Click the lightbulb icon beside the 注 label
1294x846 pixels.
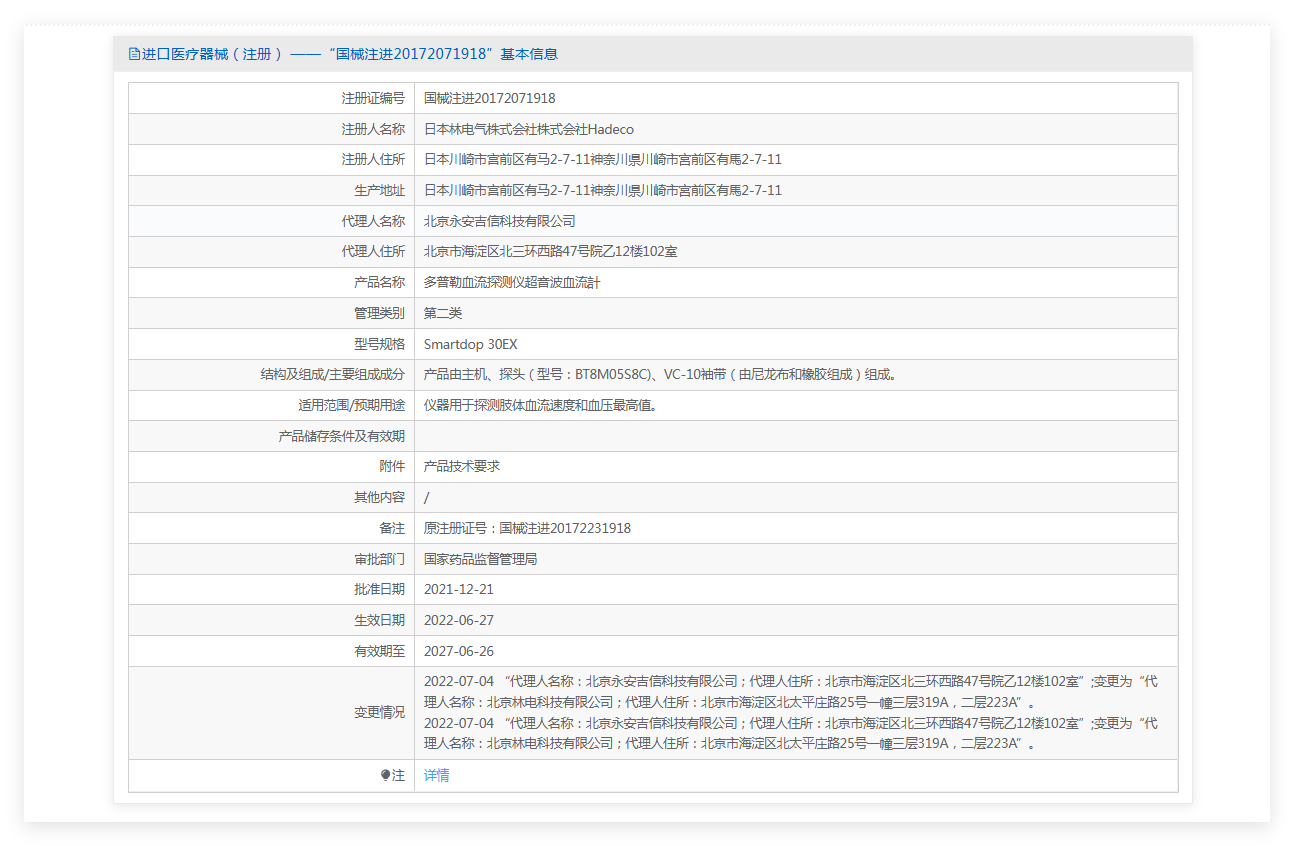coord(385,775)
